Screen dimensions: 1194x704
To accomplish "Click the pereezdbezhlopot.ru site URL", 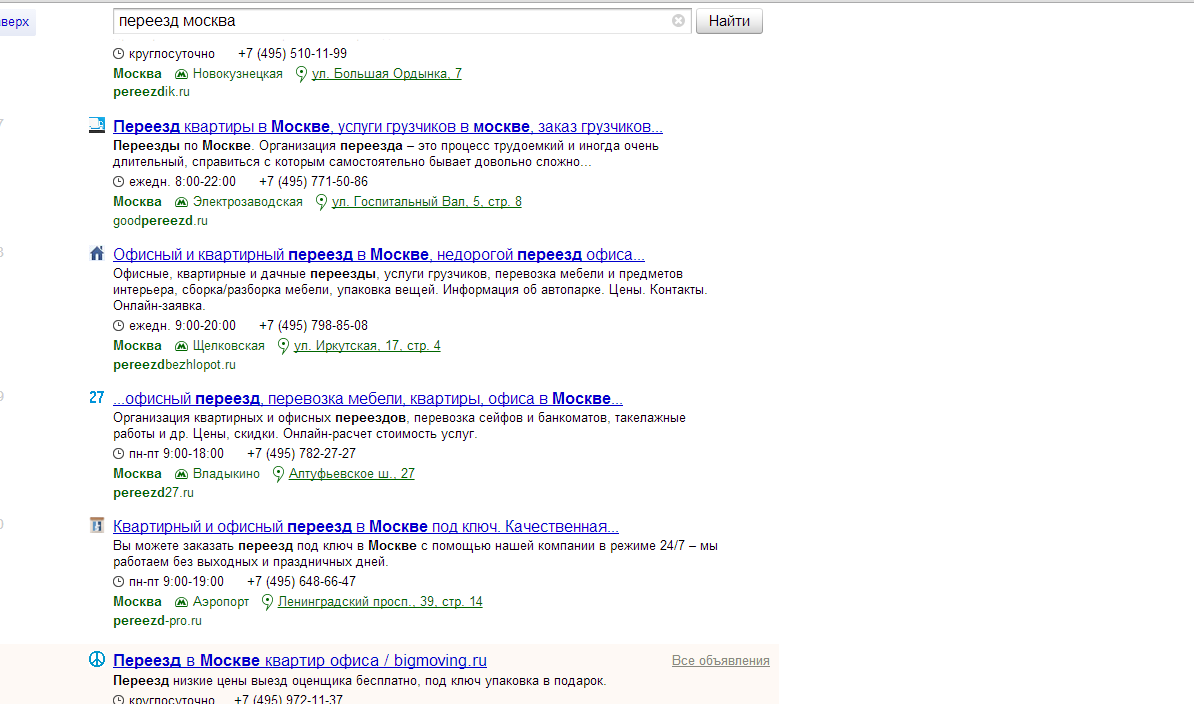I will [174, 365].
